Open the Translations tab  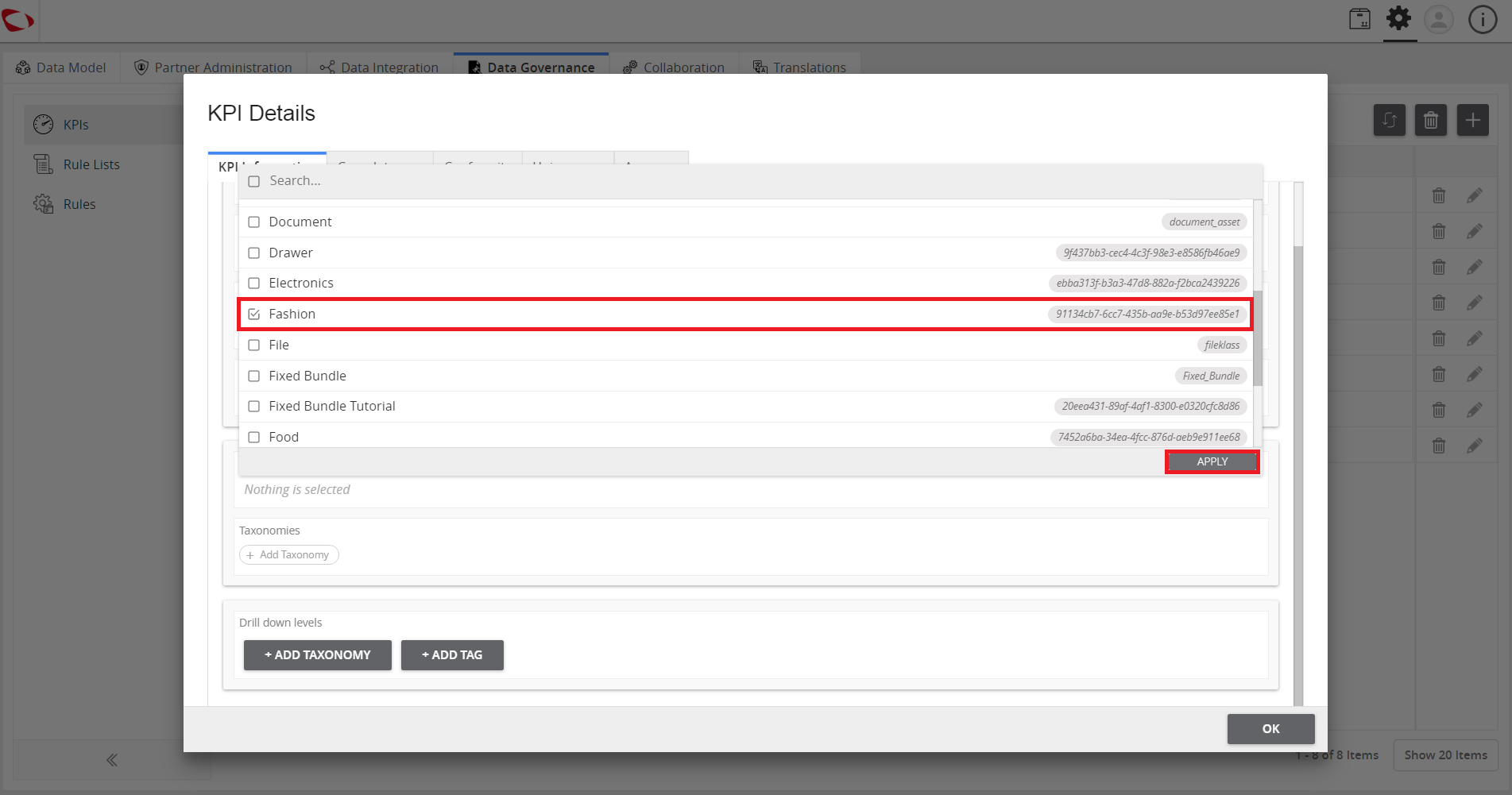tap(799, 67)
